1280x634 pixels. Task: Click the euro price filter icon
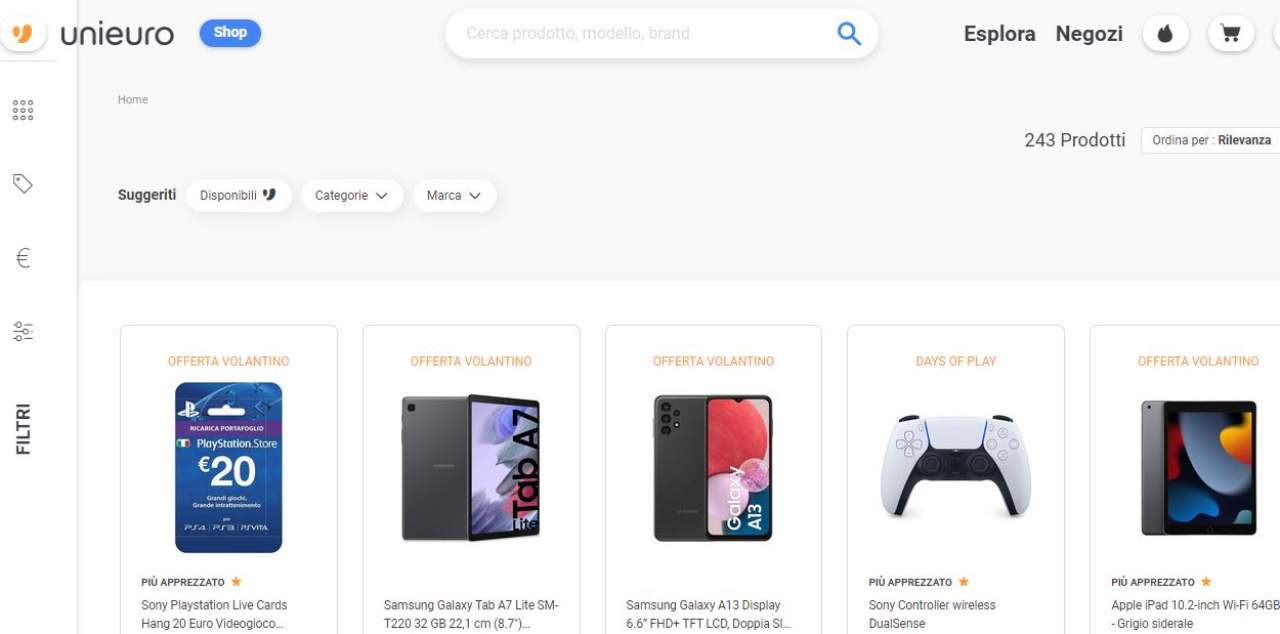[x=23, y=258]
